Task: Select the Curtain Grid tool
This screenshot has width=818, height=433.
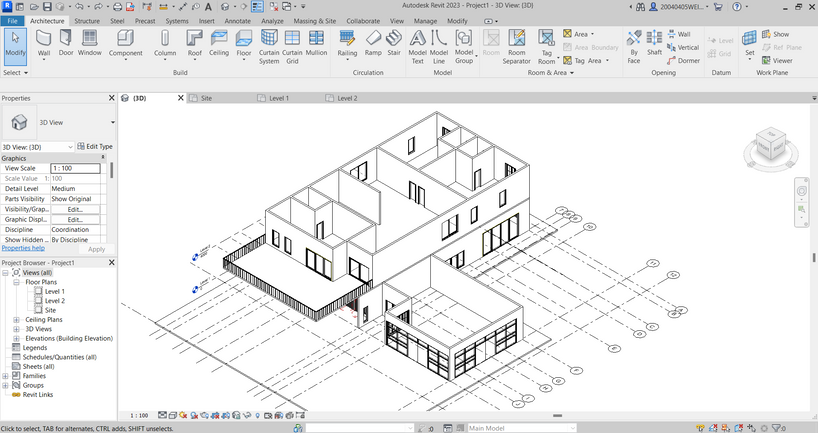Action: pos(292,46)
